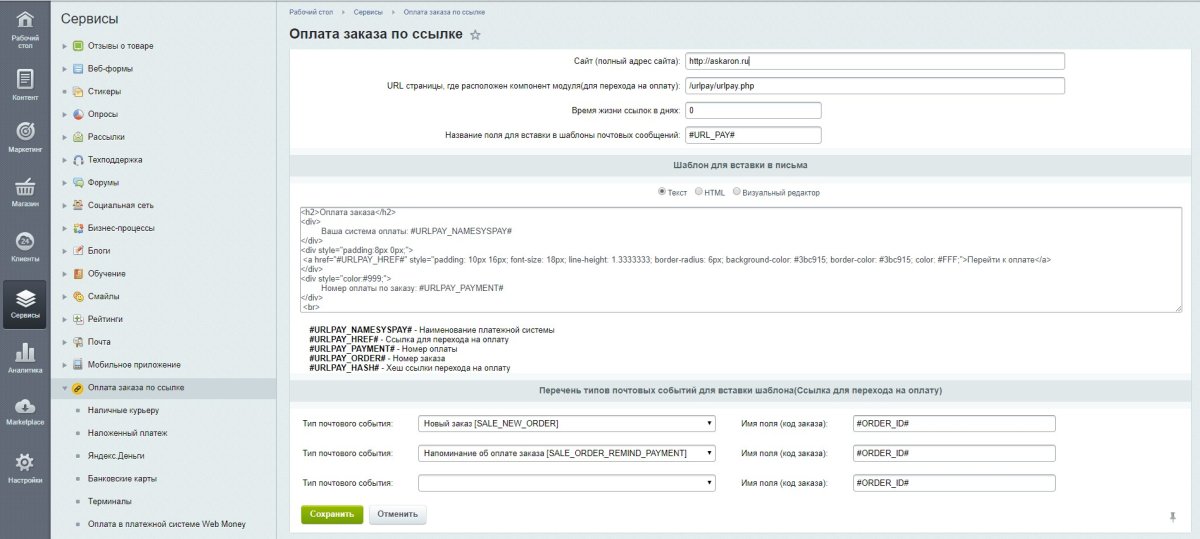1200x539 pixels.
Task: Open the Рабочий стол home icon
Action: [25, 22]
